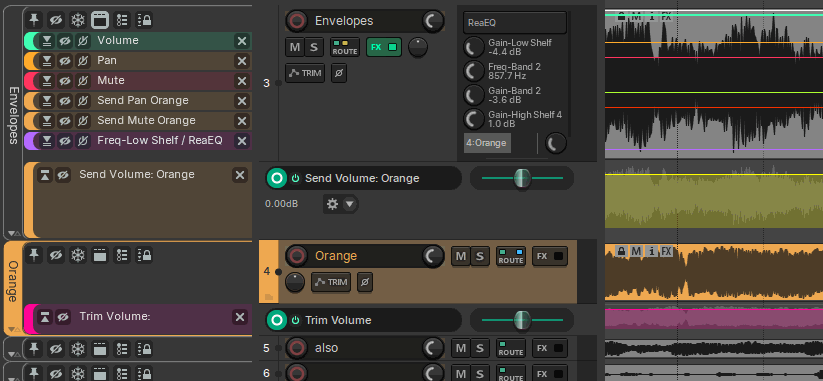Close the Send Volume: Orange envelope

[240, 175]
